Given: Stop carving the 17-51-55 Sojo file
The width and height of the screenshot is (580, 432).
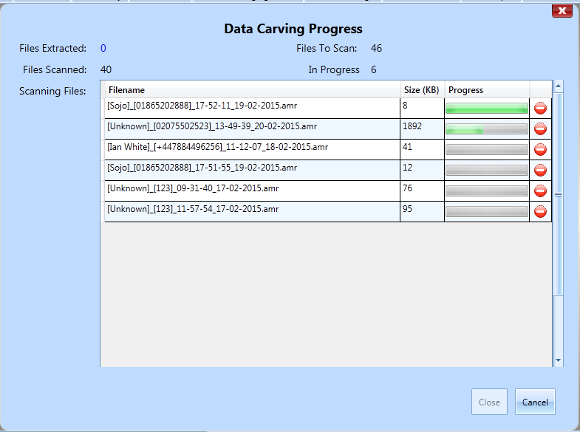Looking at the screenshot, I should click(x=540, y=170).
